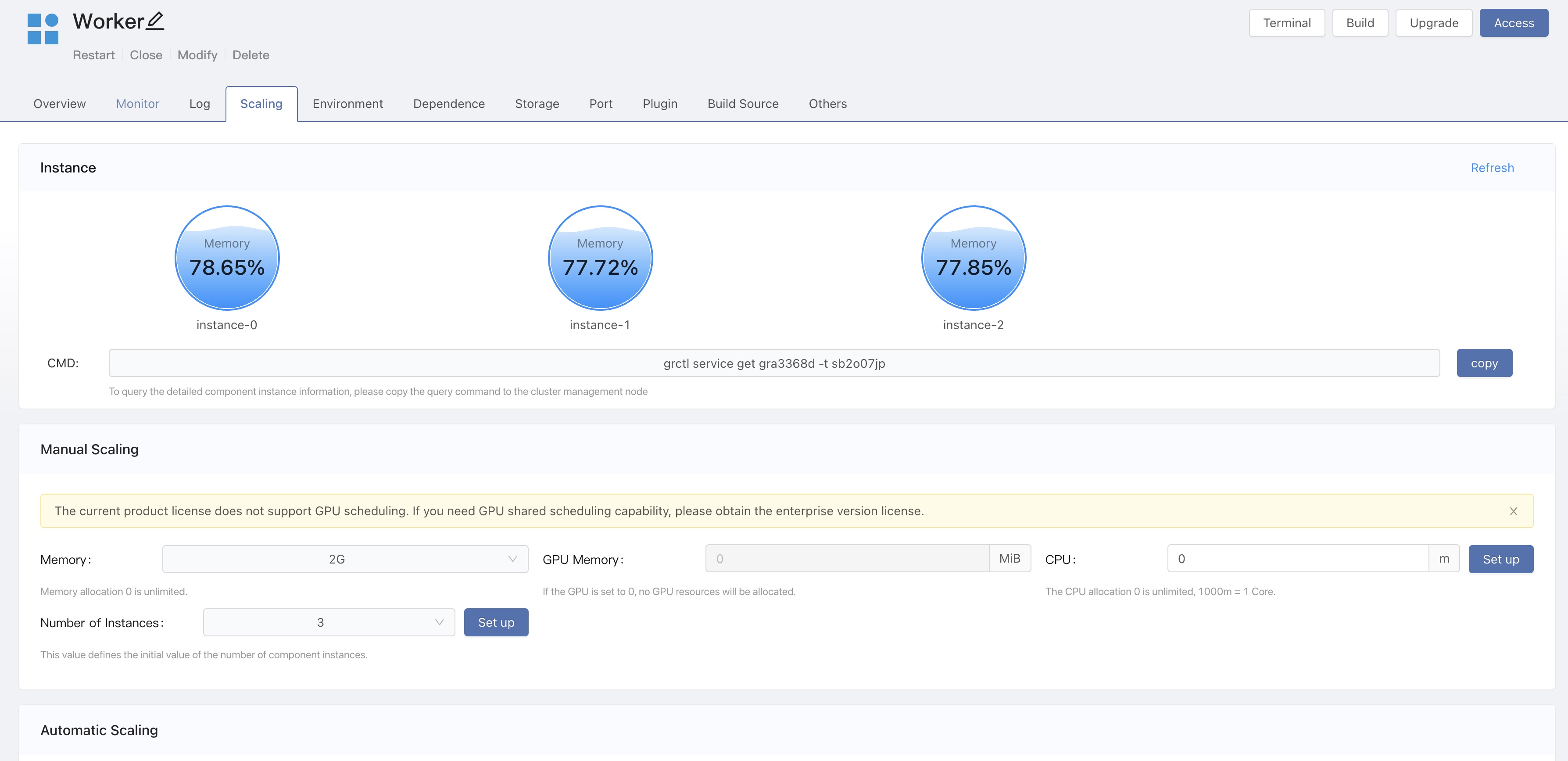Click the grctl command text field
1568x761 pixels.
coord(773,363)
